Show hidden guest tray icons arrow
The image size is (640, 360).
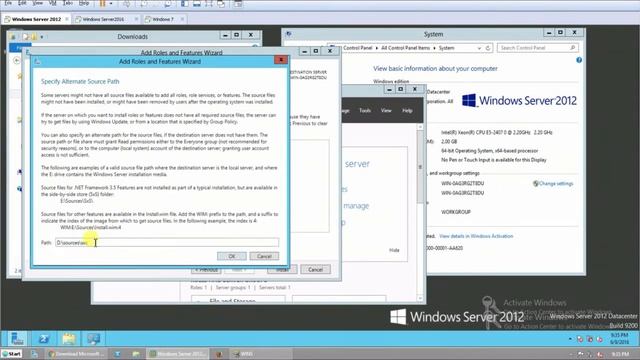[x=570, y=339]
